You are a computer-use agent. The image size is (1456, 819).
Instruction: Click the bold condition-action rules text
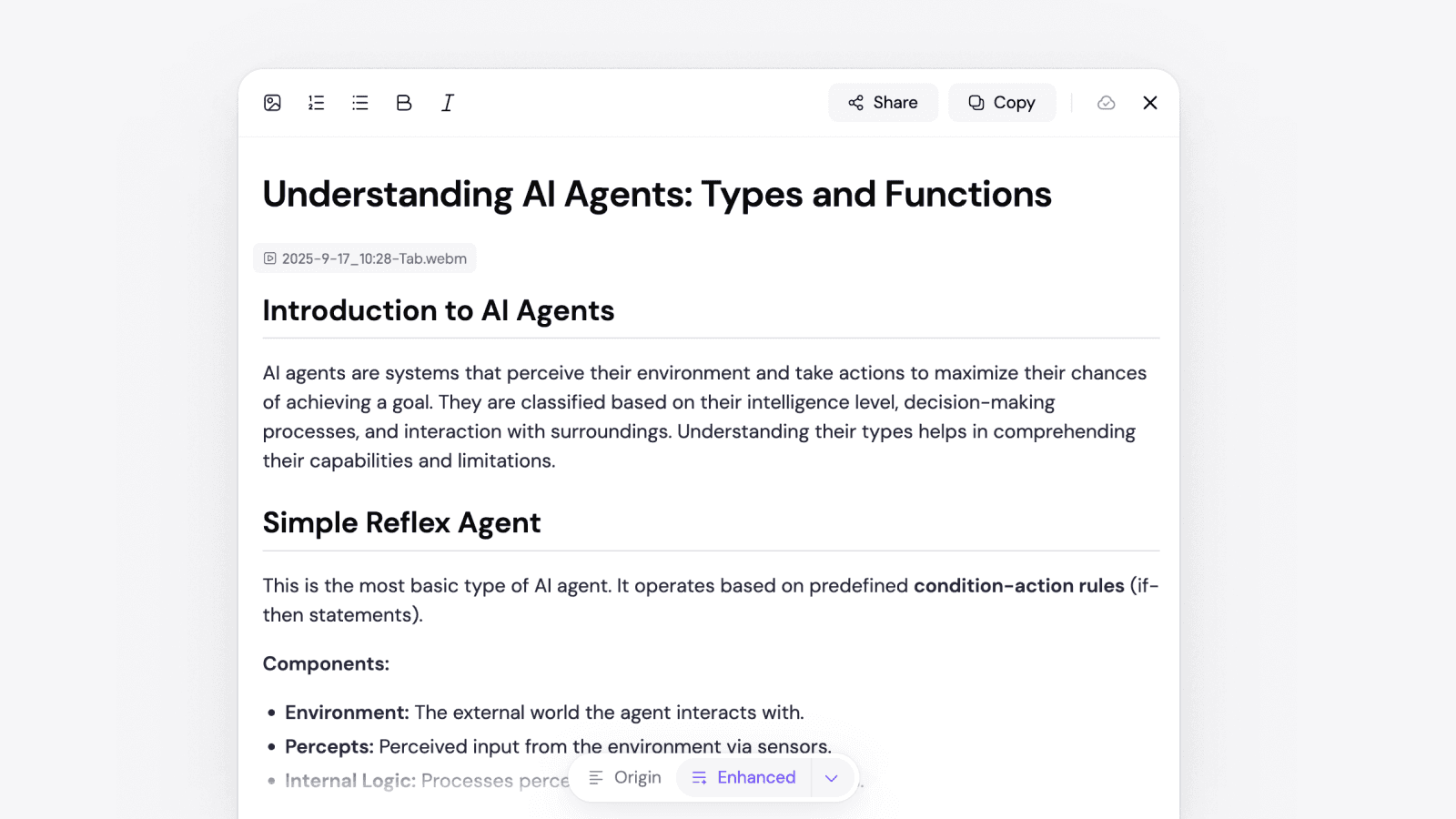[1019, 586]
